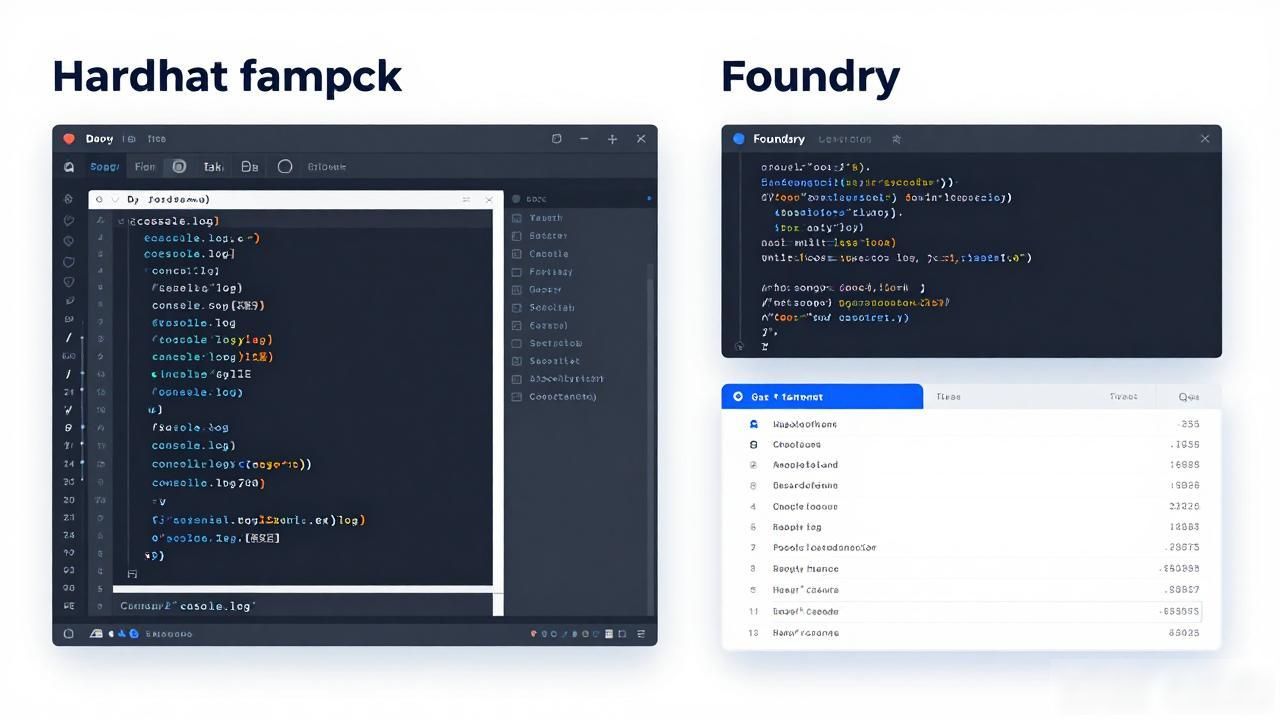Select the gas table row numbered 13

(x=972, y=633)
